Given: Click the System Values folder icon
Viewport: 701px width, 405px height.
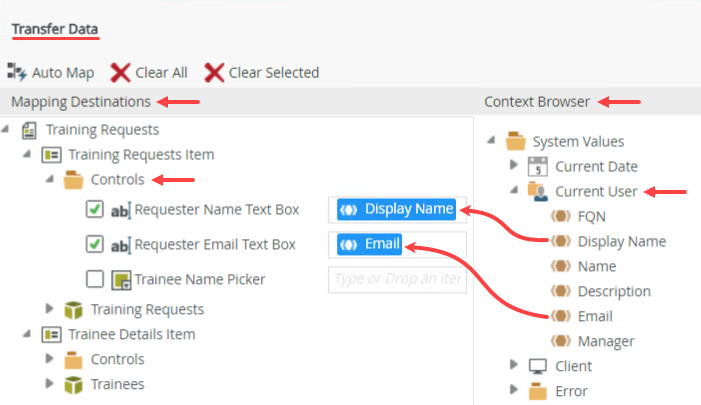Looking at the screenshot, I should click(x=515, y=141).
